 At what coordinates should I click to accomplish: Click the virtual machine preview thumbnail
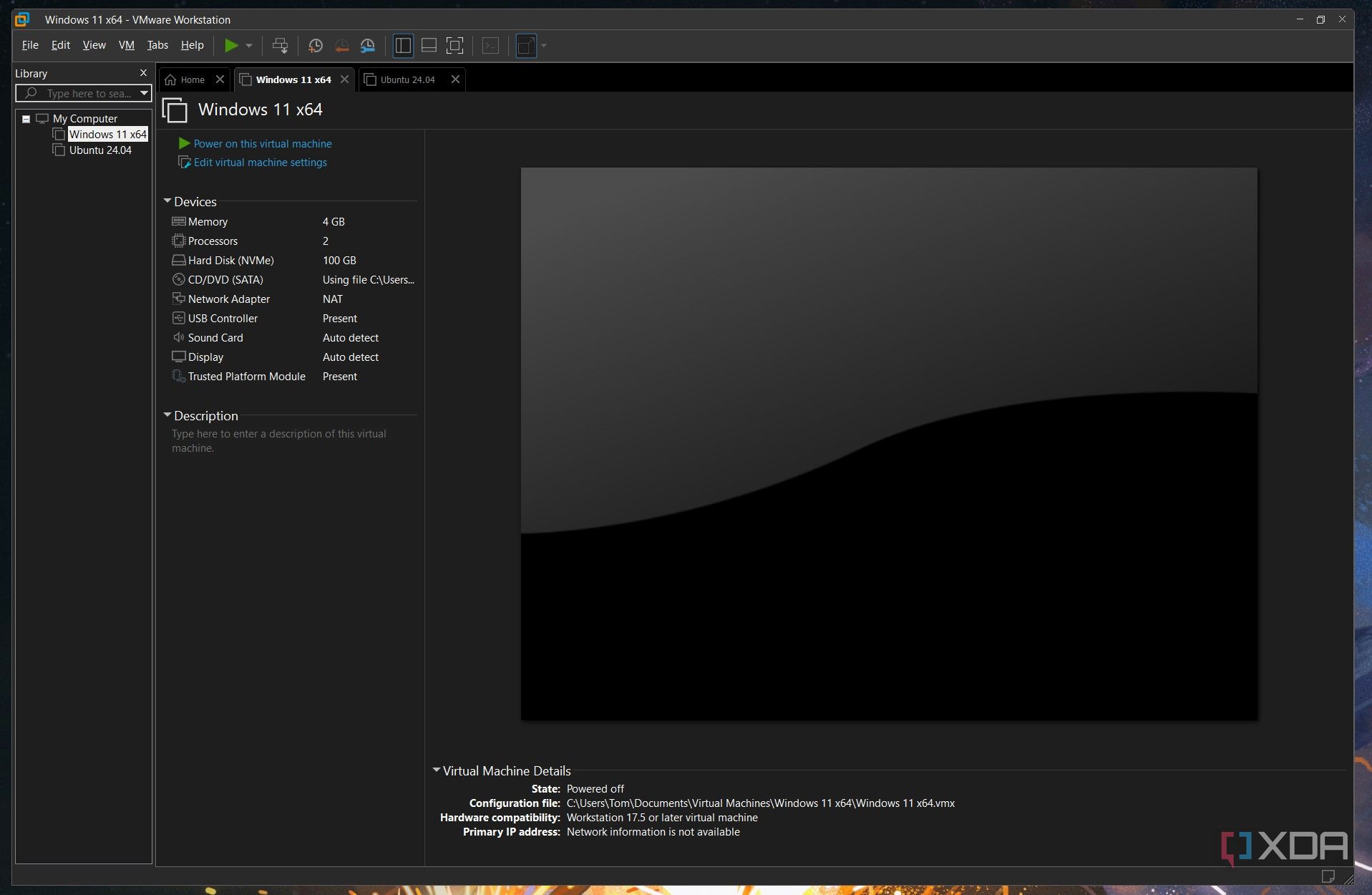(x=889, y=444)
